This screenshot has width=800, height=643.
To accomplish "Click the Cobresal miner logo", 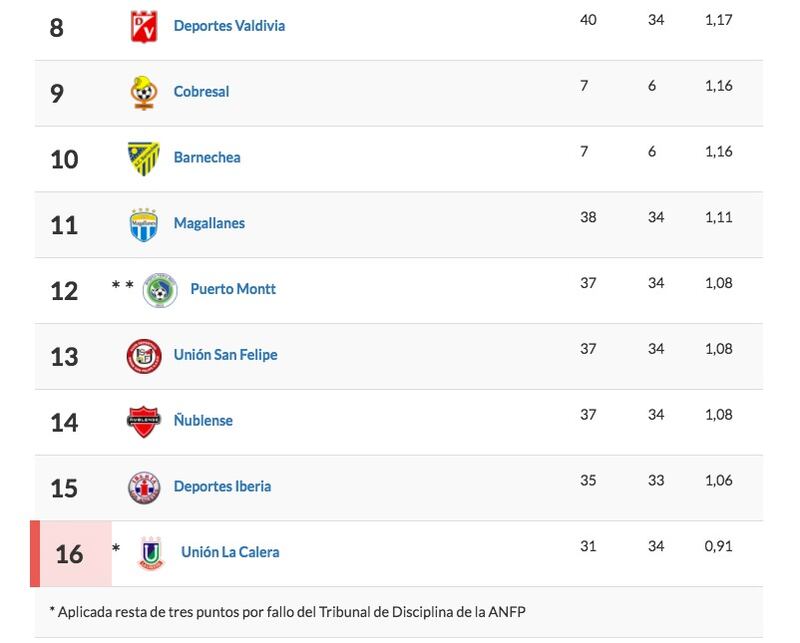I will click(144, 92).
